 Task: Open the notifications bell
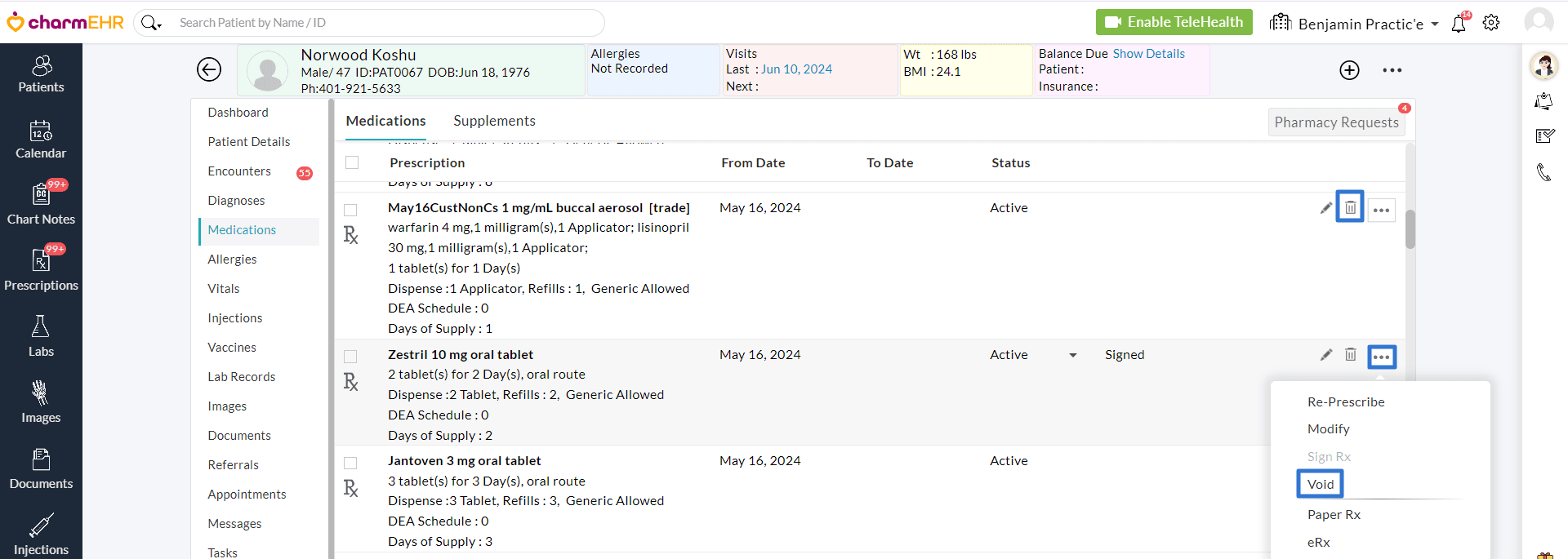pos(1459,24)
